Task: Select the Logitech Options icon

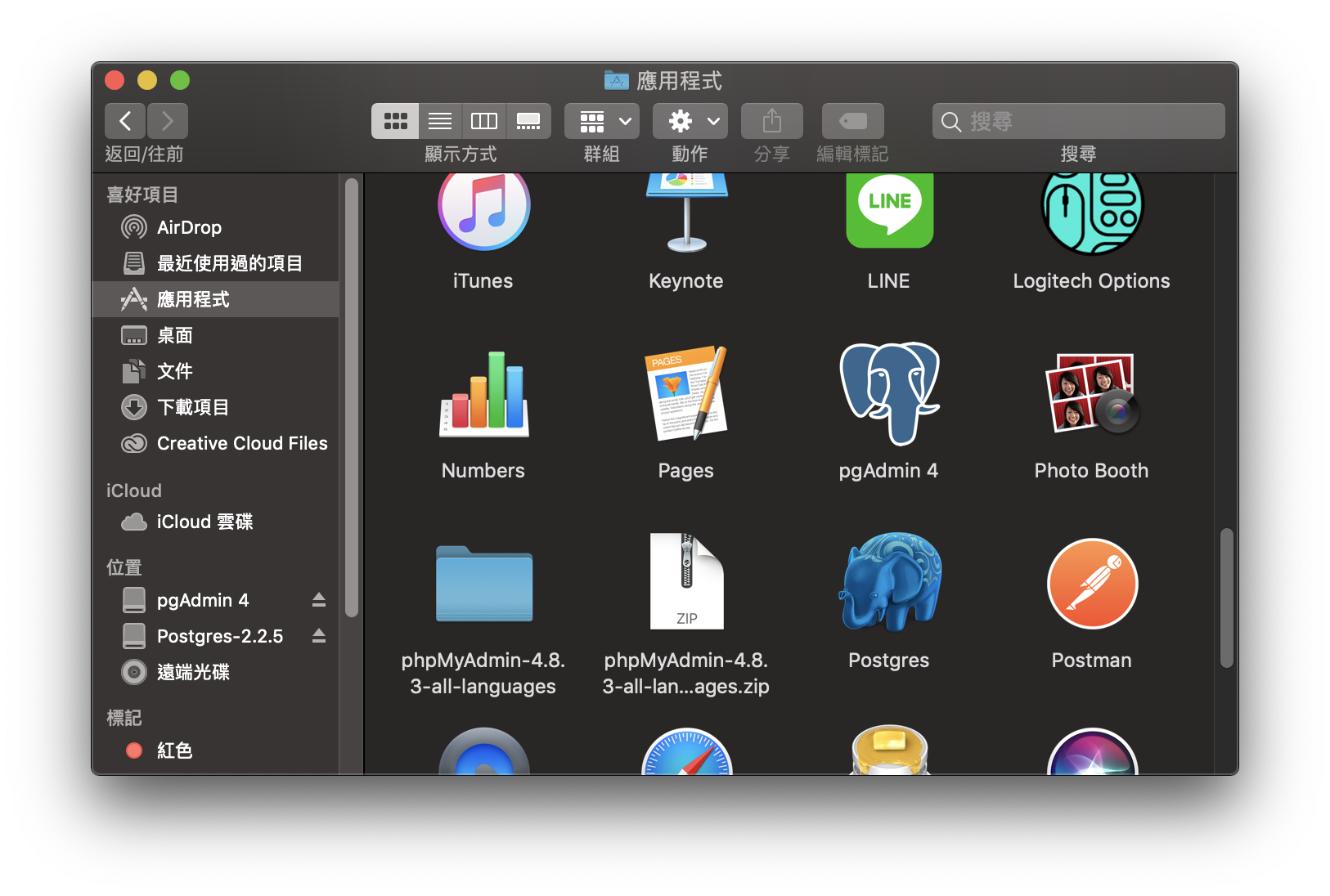Action: click(x=1092, y=213)
